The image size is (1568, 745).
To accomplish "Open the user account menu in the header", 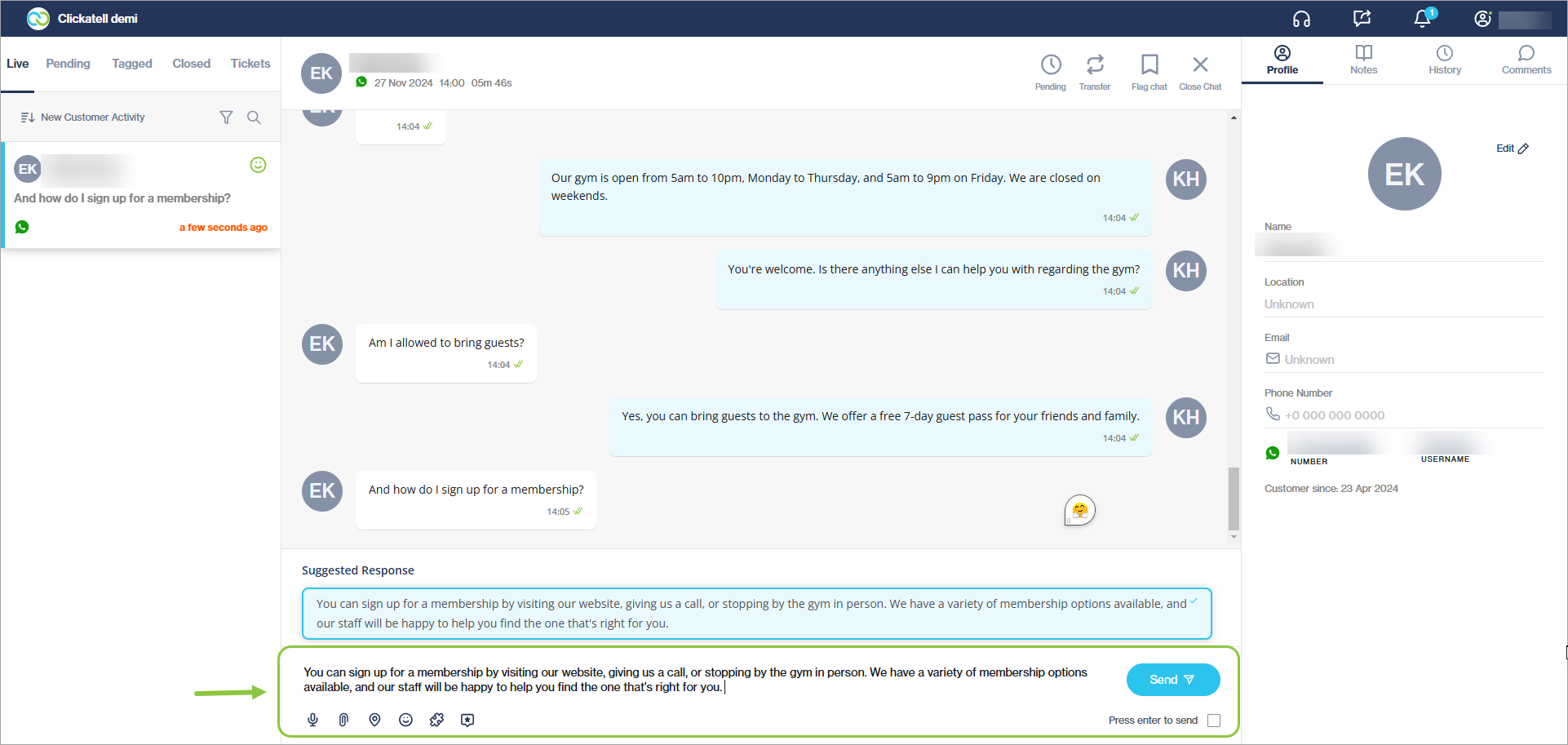I will (x=1482, y=19).
